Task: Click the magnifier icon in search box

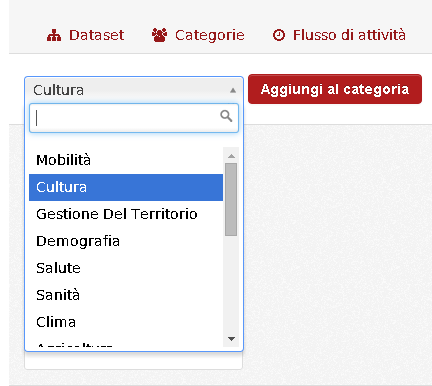Action: tap(226, 116)
